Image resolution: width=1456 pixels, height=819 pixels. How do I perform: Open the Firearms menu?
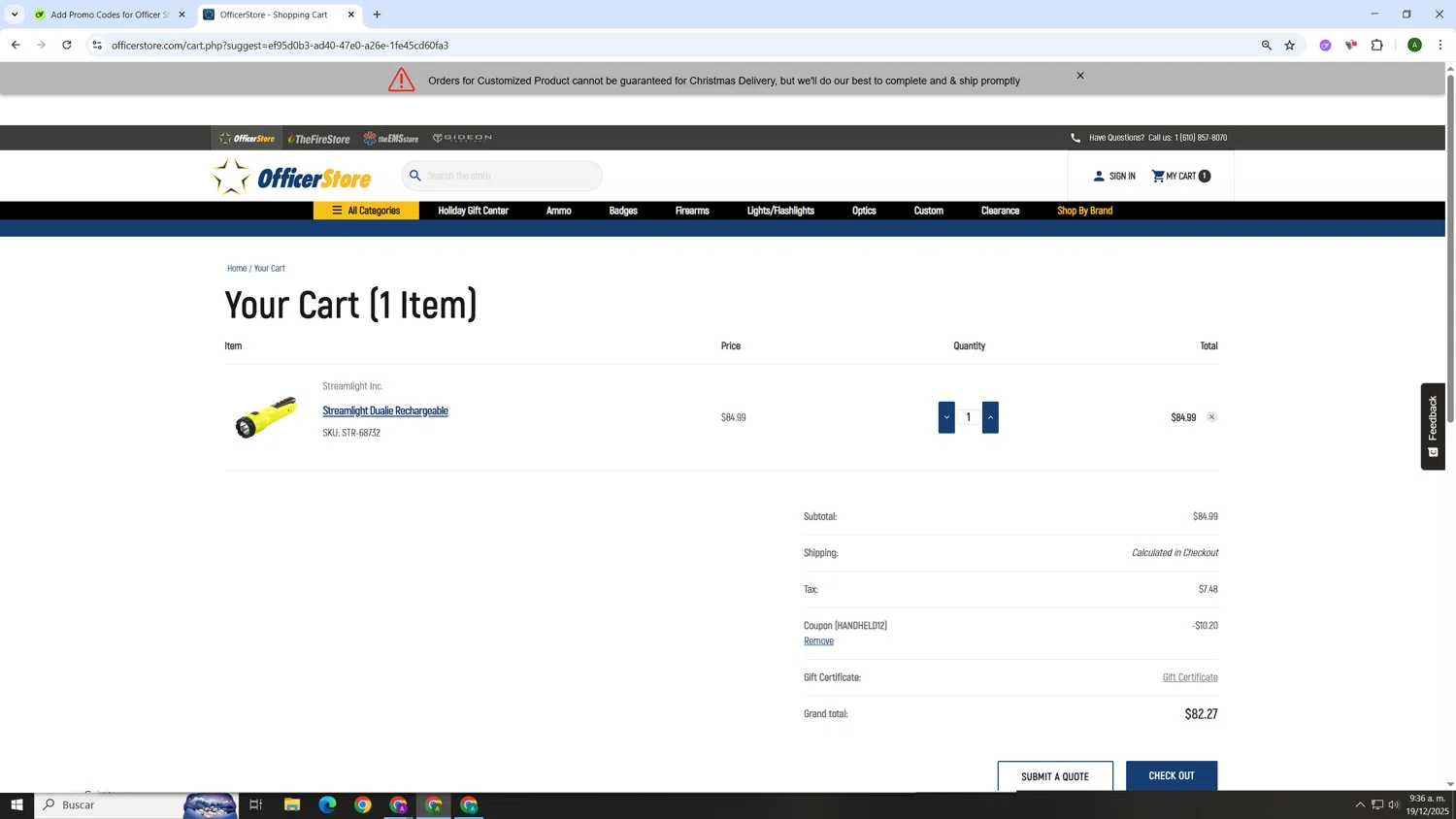[692, 211]
